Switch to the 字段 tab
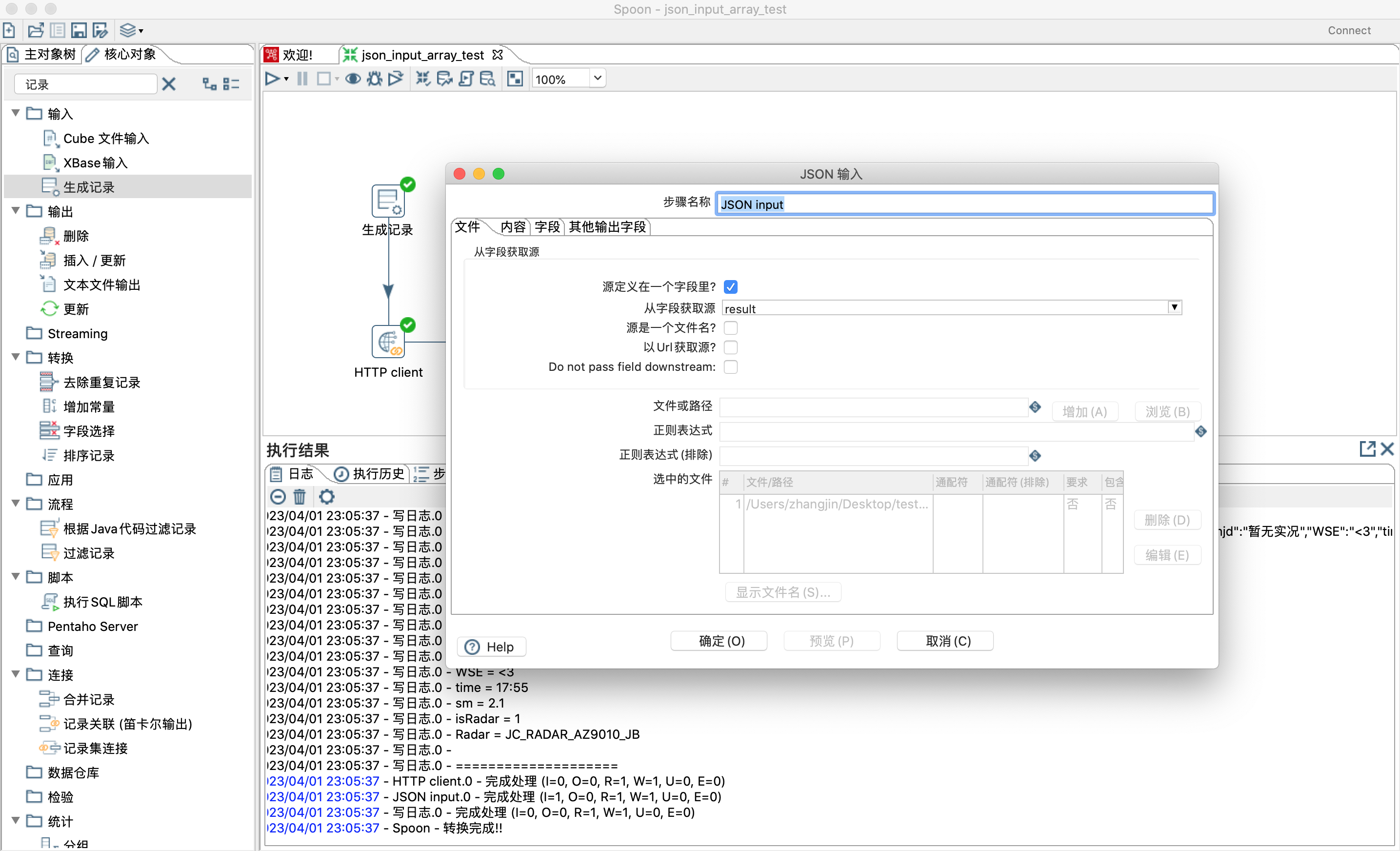The height and width of the screenshot is (851, 1400). (547, 227)
